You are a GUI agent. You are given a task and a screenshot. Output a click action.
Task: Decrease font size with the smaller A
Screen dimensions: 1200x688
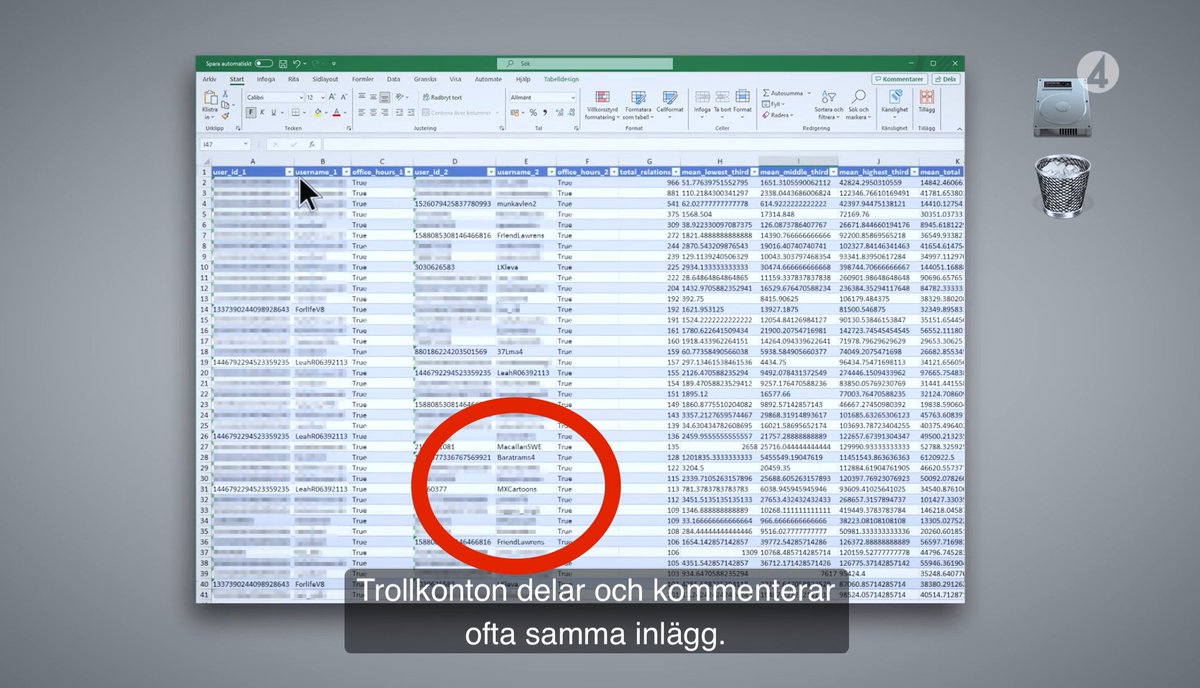point(344,97)
